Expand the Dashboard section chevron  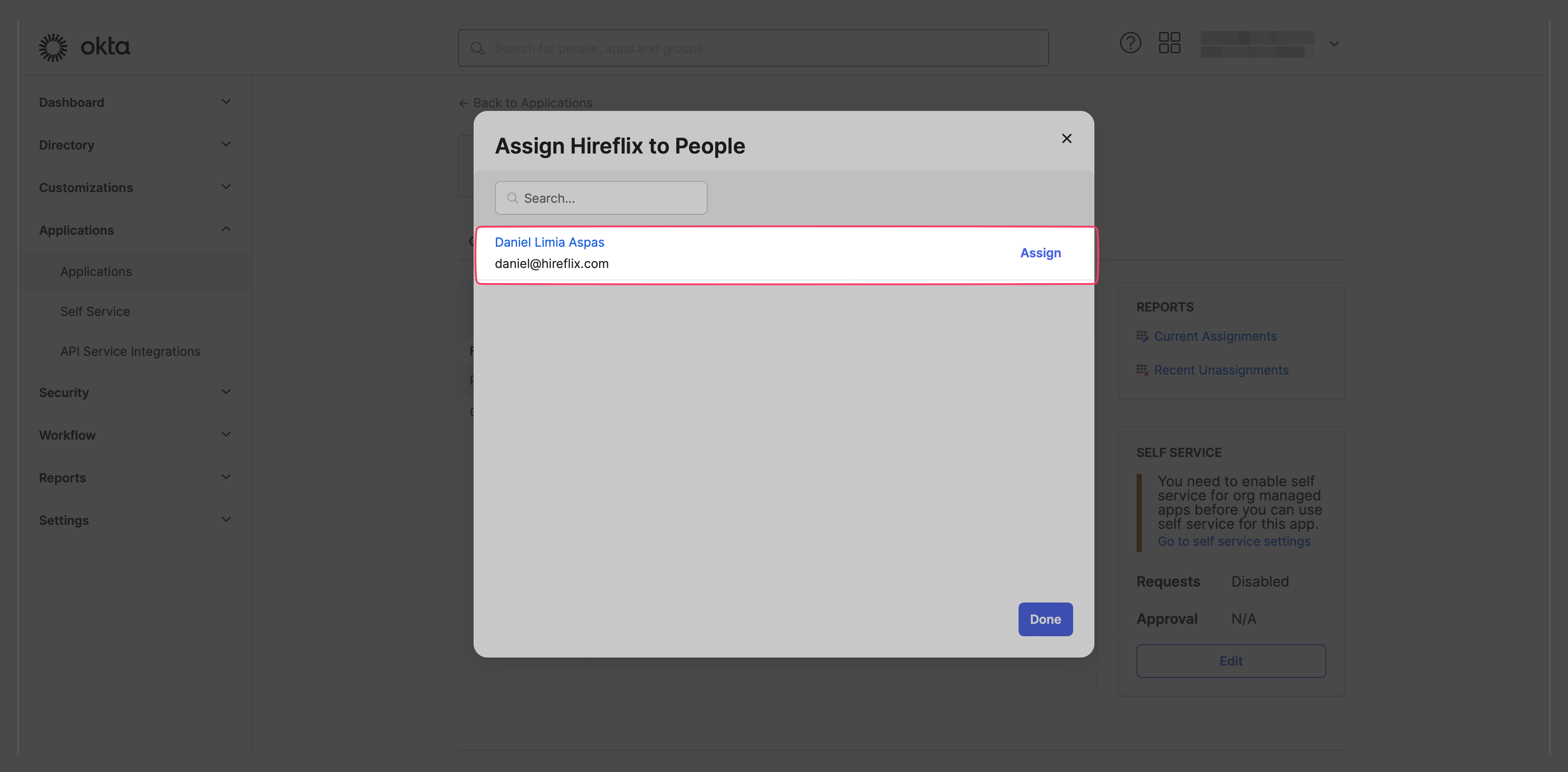pyautogui.click(x=226, y=102)
